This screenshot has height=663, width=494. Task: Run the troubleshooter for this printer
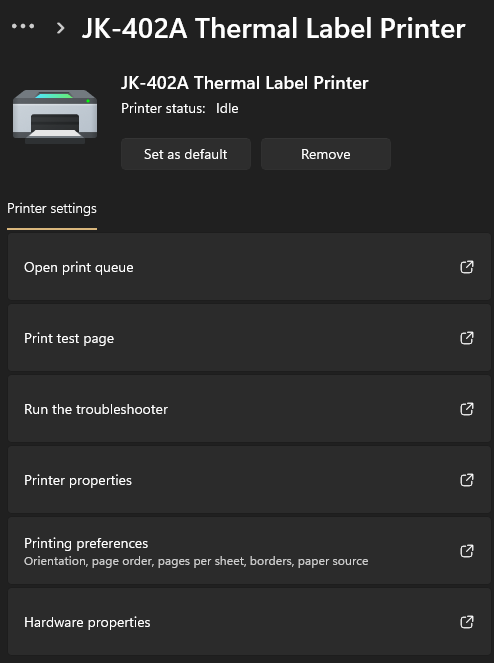[249, 409]
